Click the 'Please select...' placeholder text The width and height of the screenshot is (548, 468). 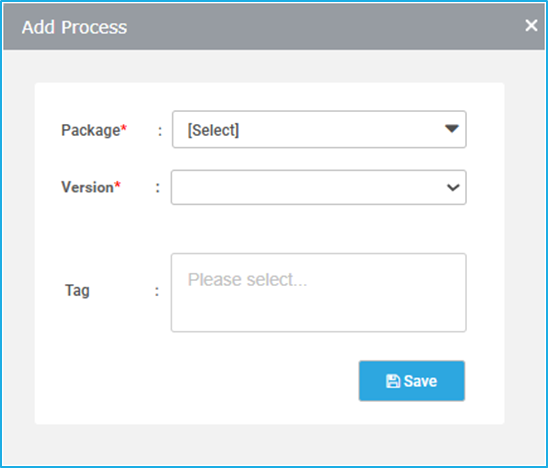247,280
